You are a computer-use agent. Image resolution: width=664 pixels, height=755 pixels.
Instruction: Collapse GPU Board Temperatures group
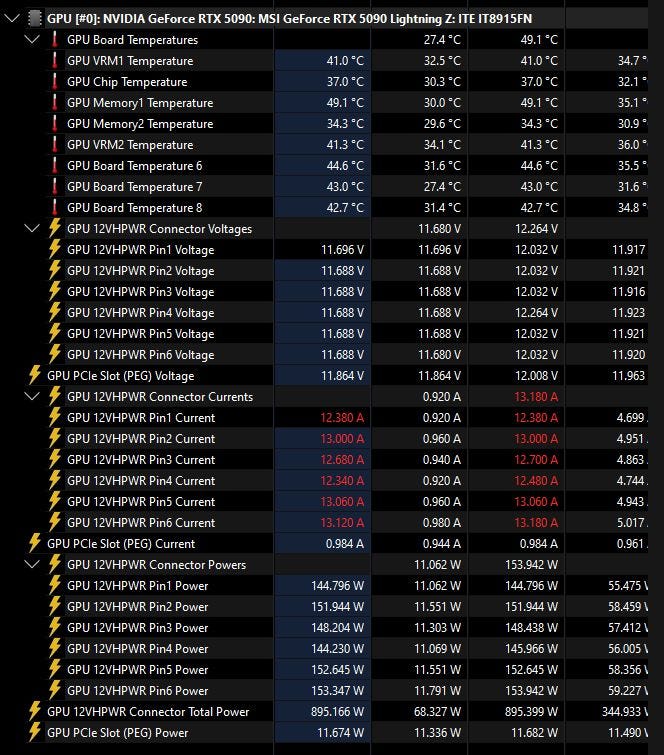(32, 39)
